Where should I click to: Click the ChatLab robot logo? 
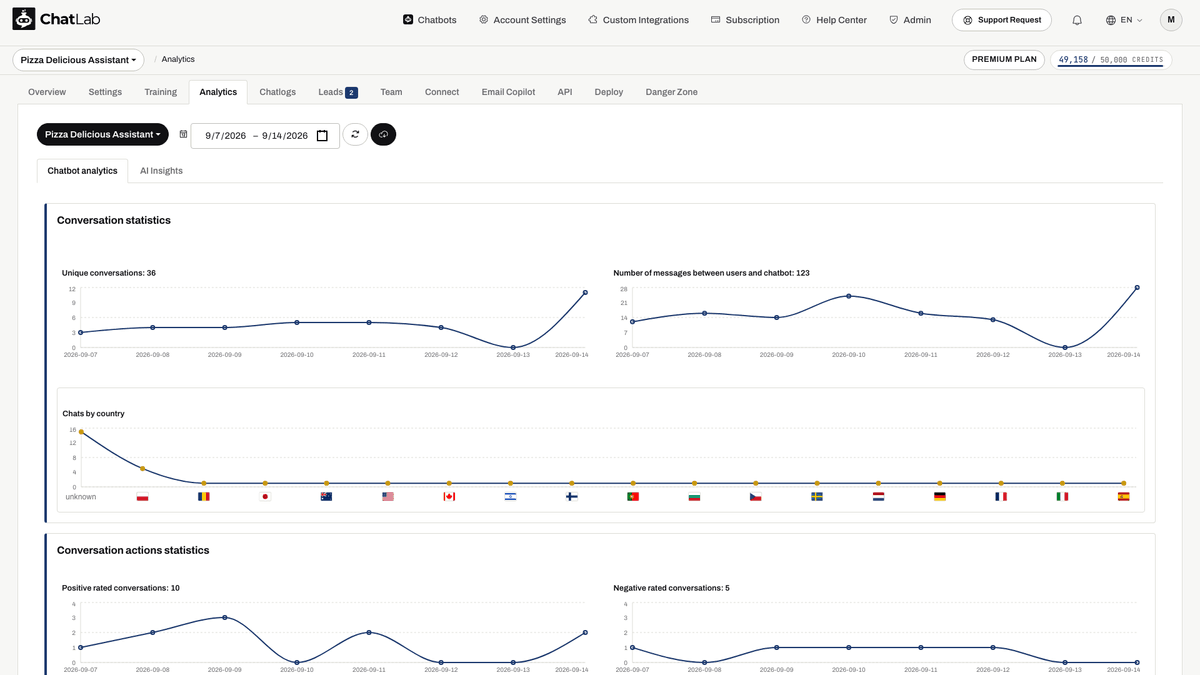click(24, 19)
